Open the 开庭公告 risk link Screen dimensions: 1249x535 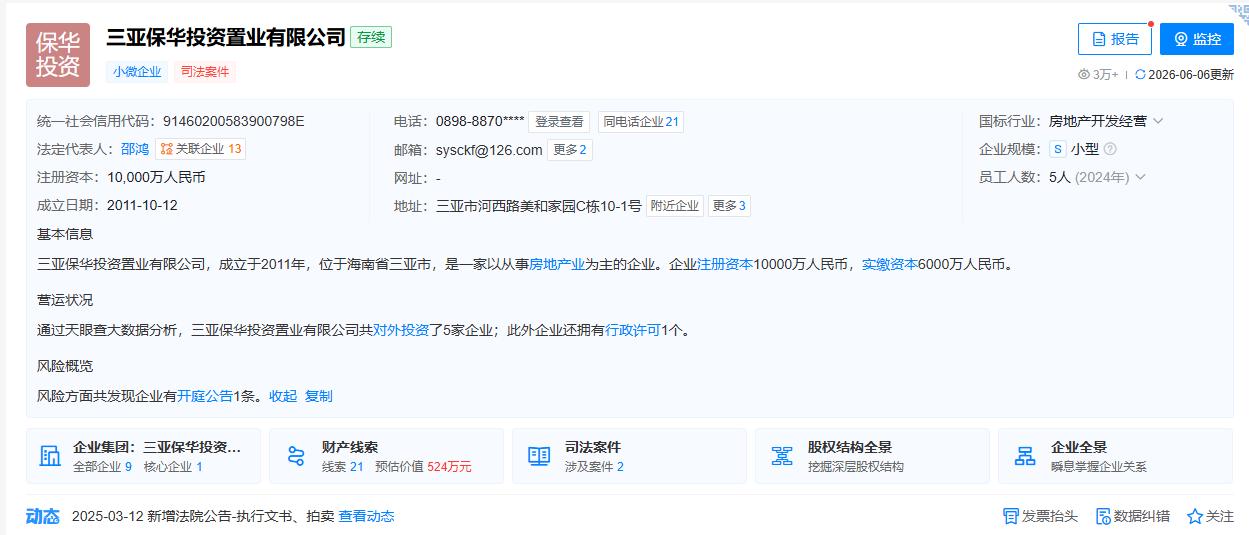(x=205, y=396)
